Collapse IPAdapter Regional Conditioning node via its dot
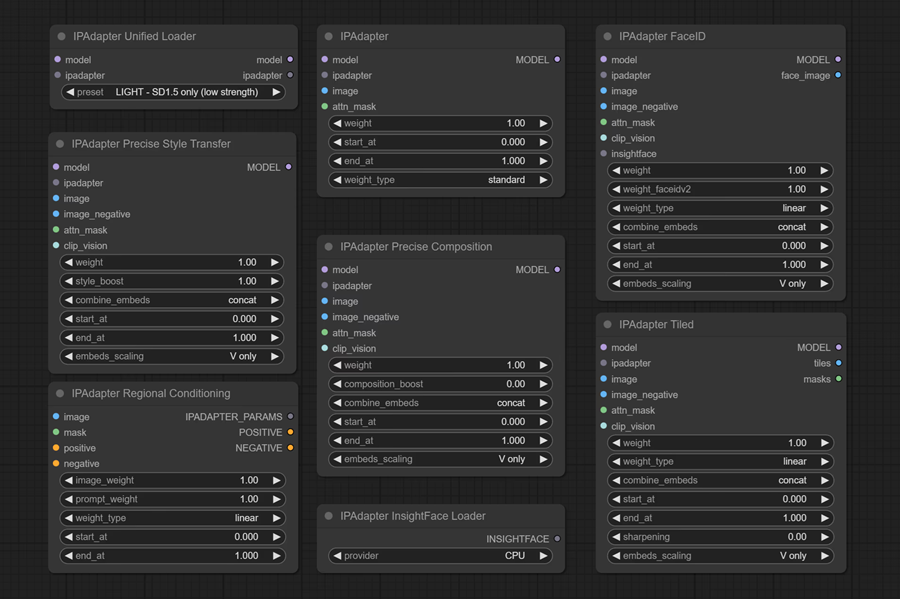900x599 pixels. (60, 393)
